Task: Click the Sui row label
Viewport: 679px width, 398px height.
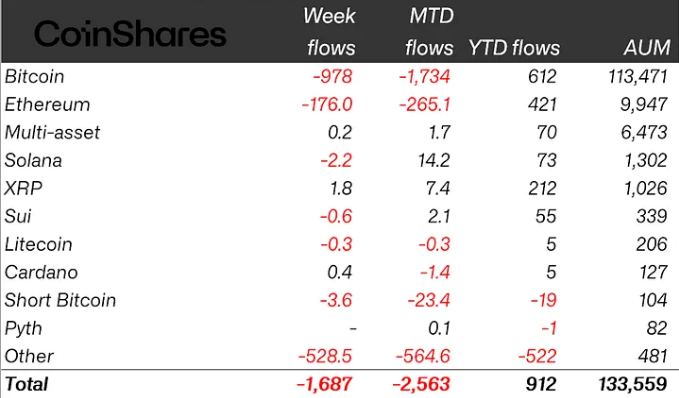Action: 18,217
